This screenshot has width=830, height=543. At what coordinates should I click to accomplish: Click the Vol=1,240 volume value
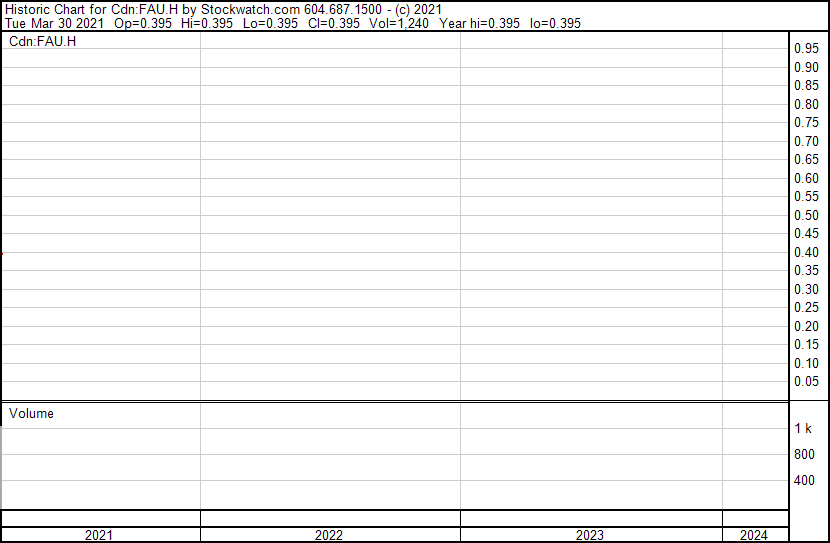click(399, 23)
